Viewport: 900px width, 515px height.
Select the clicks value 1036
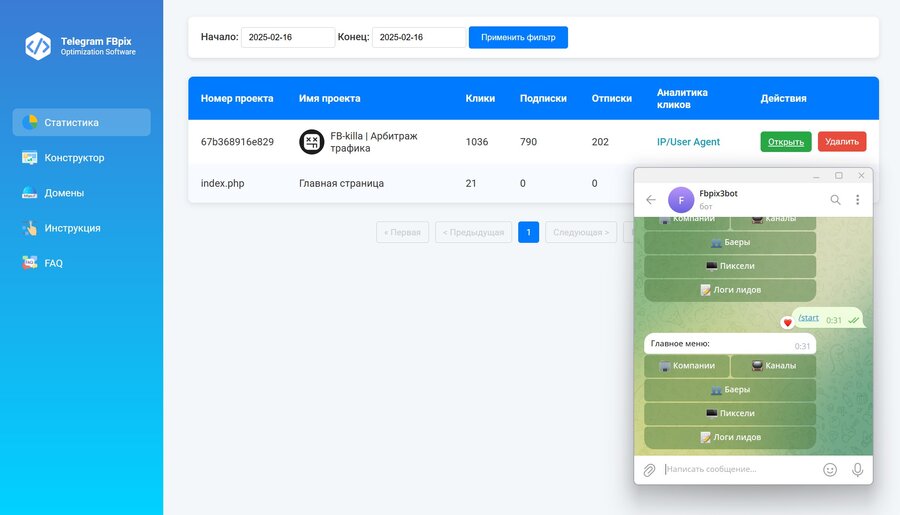click(x=477, y=142)
